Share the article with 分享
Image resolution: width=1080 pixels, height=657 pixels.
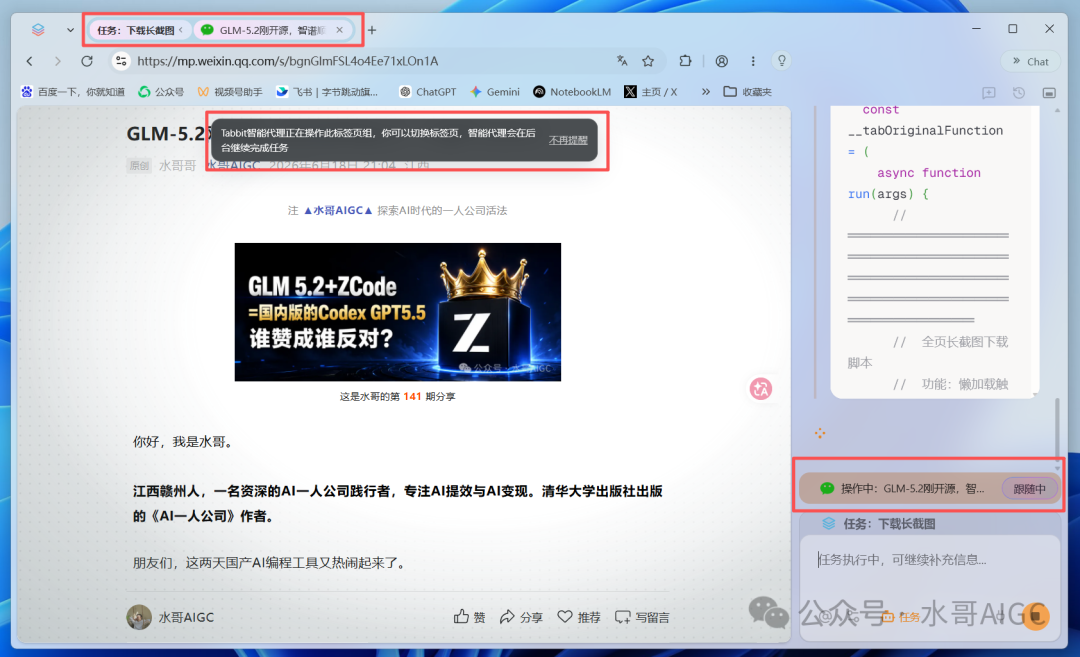pyautogui.click(x=521, y=617)
